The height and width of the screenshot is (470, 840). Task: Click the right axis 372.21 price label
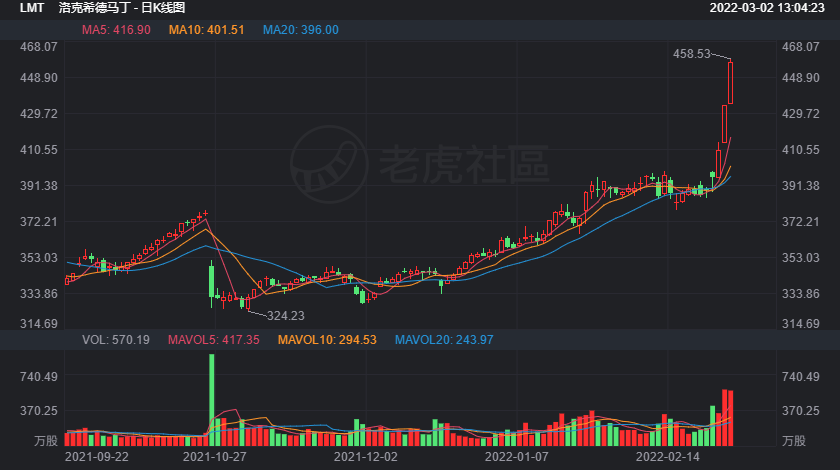pyautogui.click(x=800, y=222)
